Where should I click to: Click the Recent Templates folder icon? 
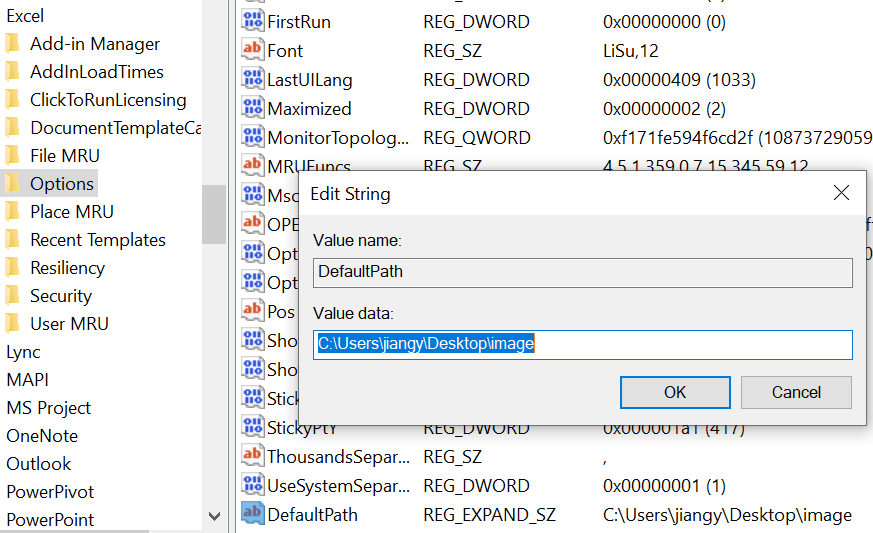click(x=12, y=239)
